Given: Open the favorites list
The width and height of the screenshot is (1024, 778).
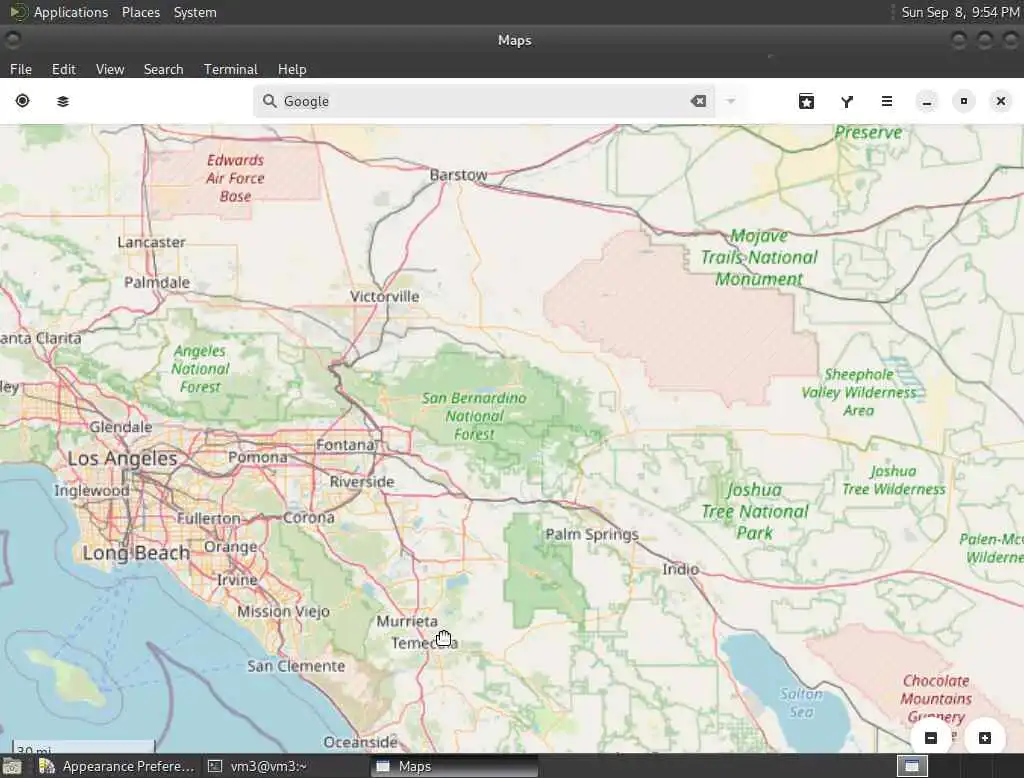Looking at the screenshot, I should click(807, 101).
